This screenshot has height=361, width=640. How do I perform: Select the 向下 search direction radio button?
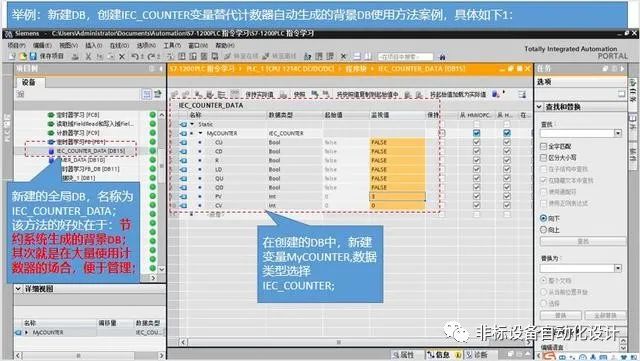click(543, 218)
